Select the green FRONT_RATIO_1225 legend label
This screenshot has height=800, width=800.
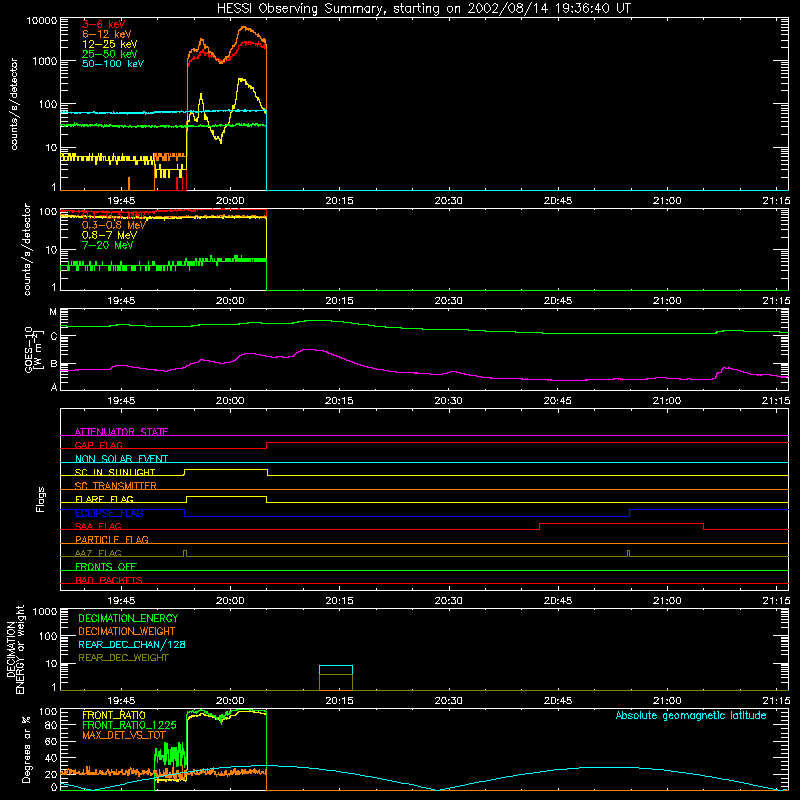coord(129,725)
